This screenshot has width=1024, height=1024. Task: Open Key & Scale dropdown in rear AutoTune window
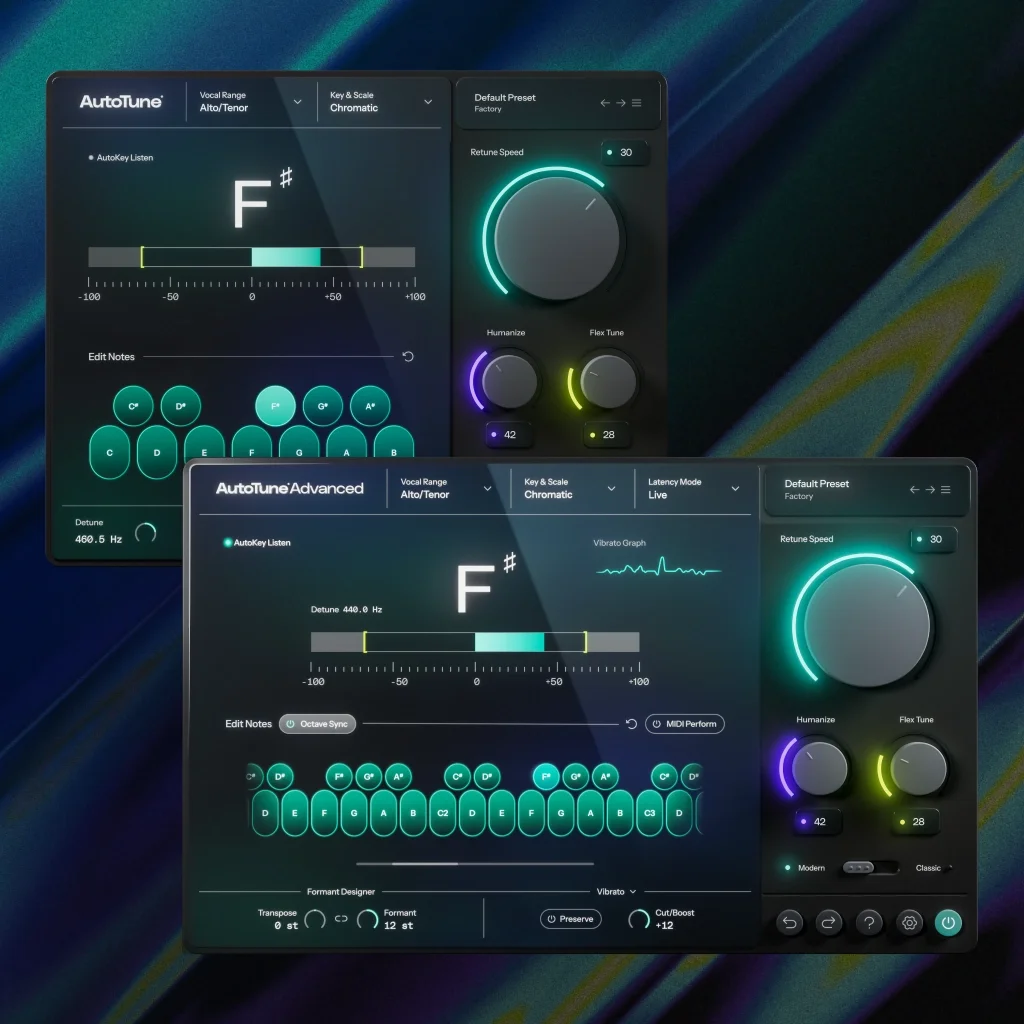tap(381, 101)
